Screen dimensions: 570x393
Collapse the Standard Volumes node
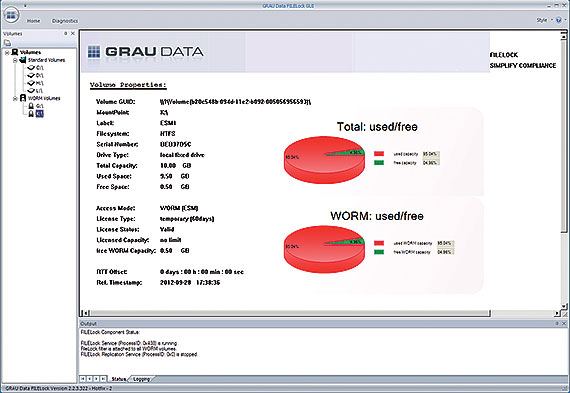pos(15,60)
